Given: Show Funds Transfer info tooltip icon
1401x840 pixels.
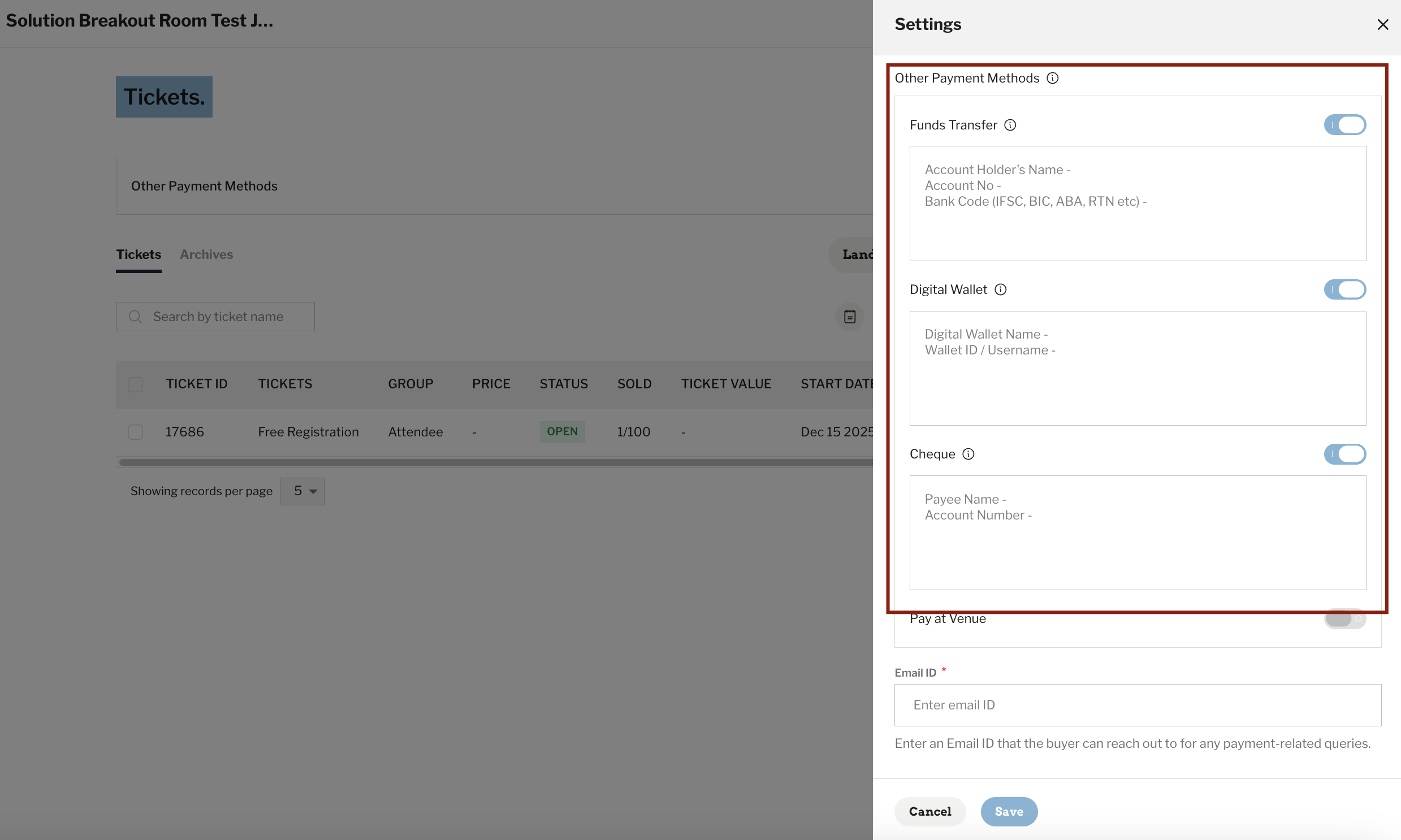Looking at the screenshot, I should tap(1010, 125).
